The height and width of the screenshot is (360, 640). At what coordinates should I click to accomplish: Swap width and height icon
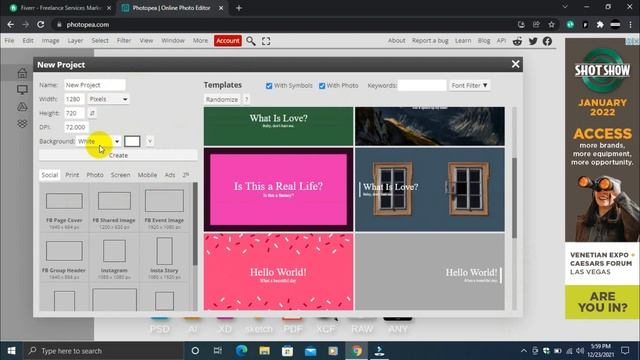click(92, 113)
